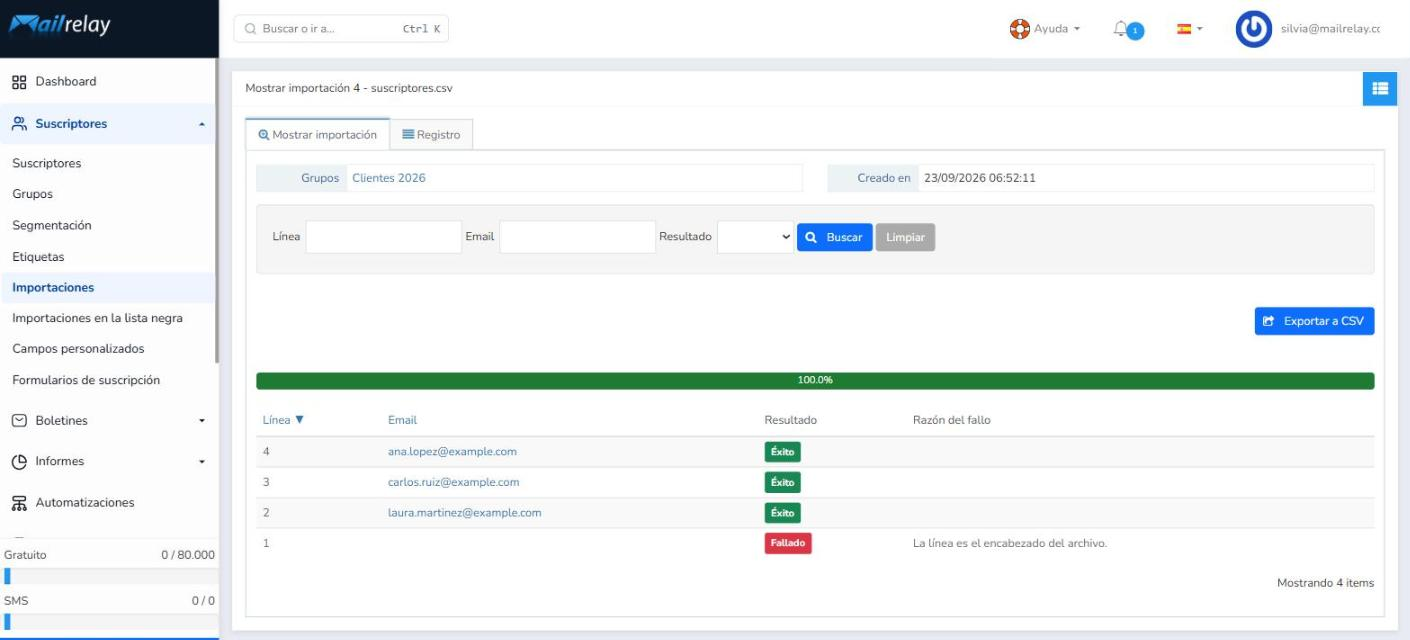
Task: Click the magnifier icon in search box
Action: 250,29
